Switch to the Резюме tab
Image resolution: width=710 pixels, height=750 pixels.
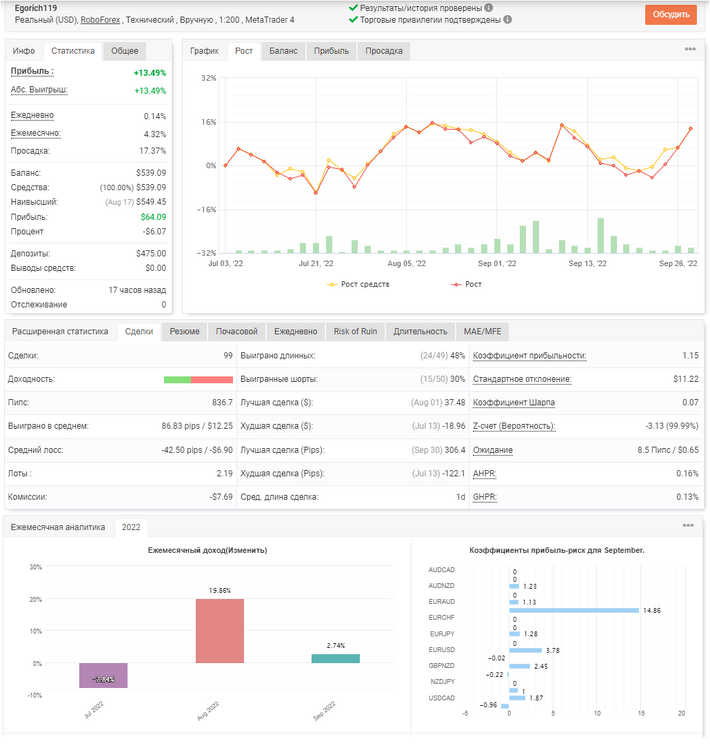pos(185,331)
